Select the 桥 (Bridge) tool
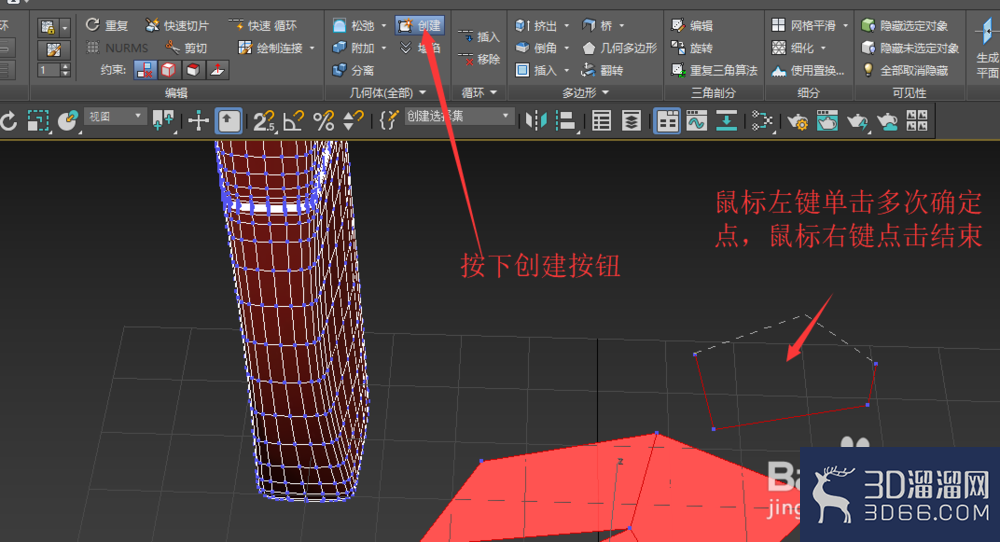The height and width of the screenshot is (542, 1000). point(597,26)
